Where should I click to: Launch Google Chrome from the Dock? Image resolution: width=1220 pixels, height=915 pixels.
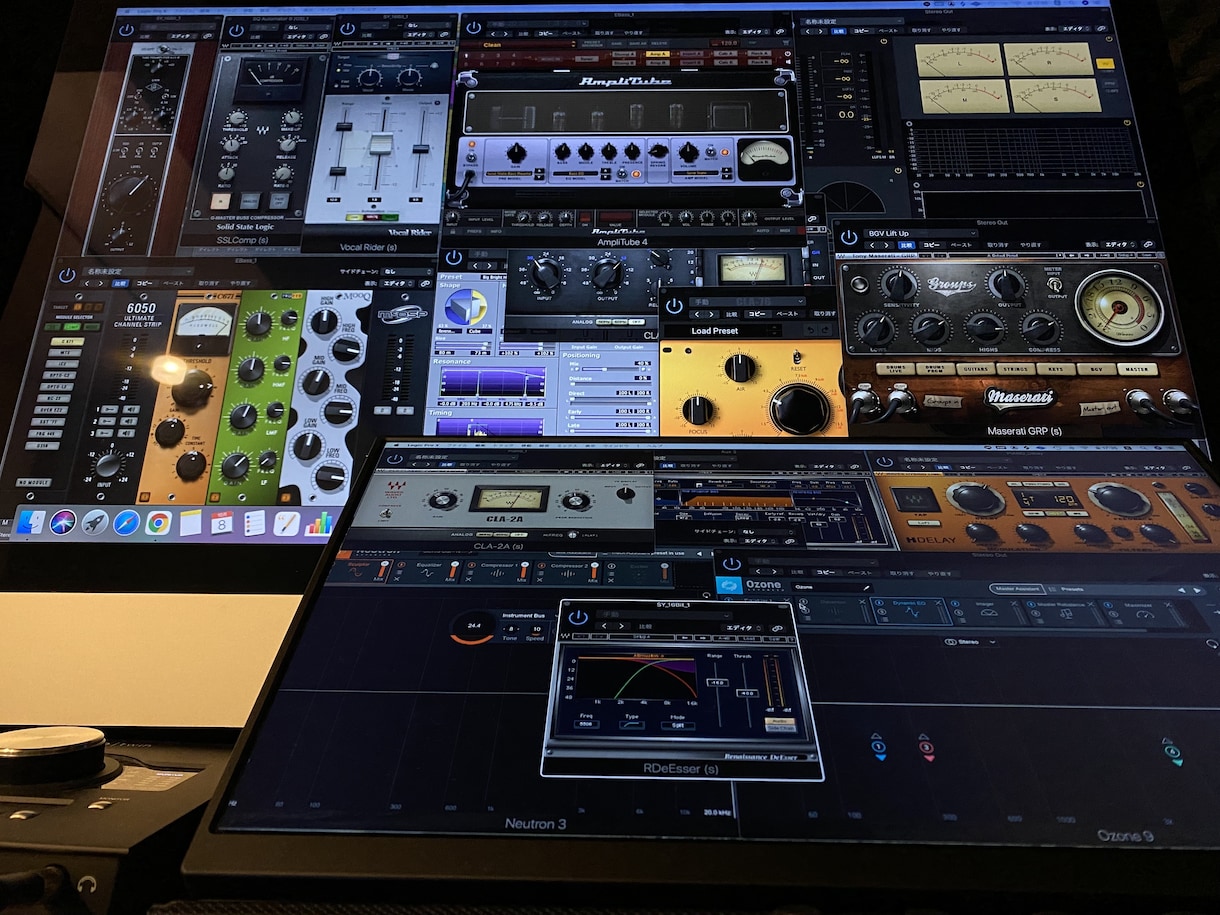click(158, 522)
